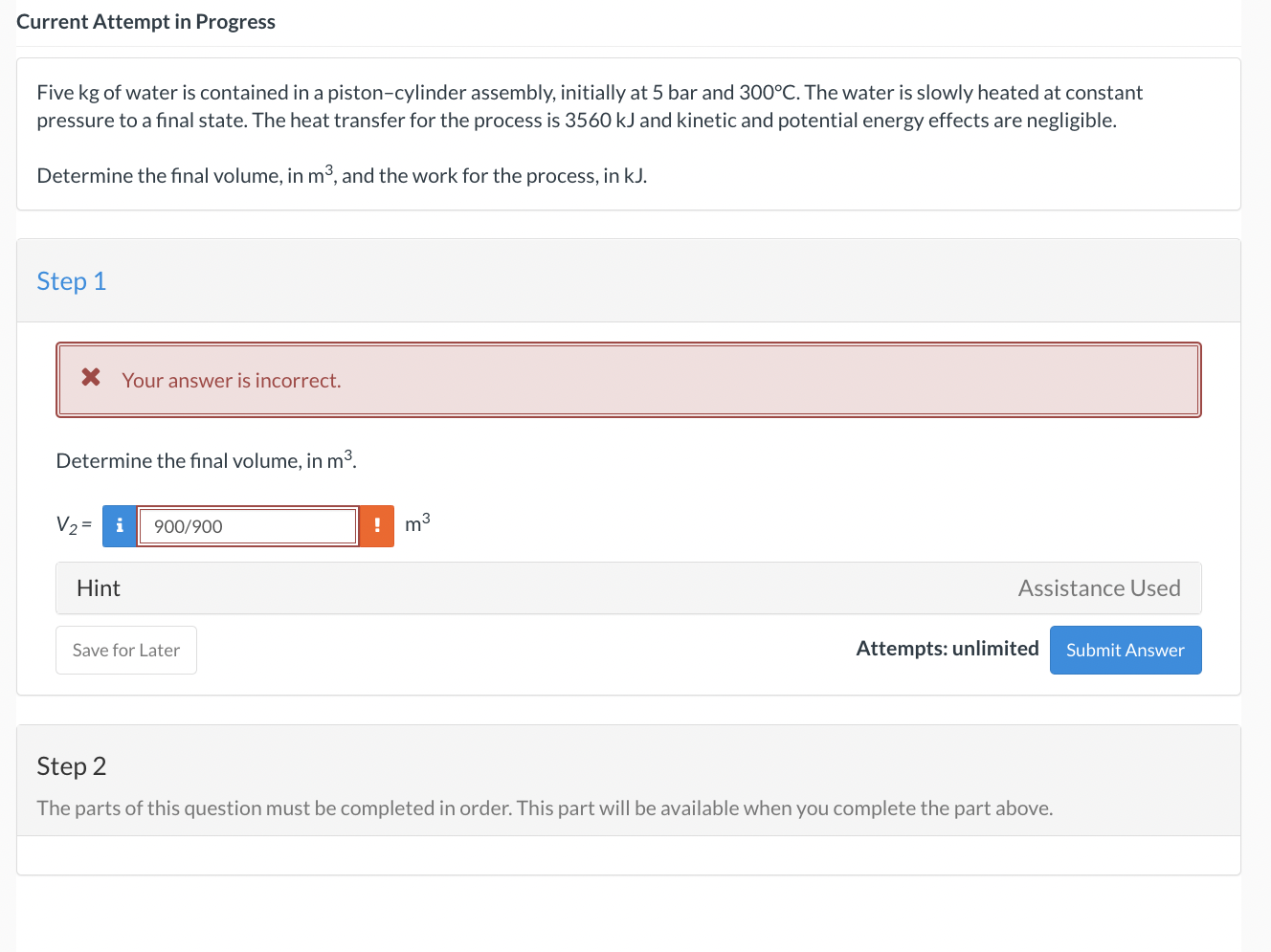Click the orange exclamation warning icon
The image size is (1271, 952).
(x=377, y=525)
